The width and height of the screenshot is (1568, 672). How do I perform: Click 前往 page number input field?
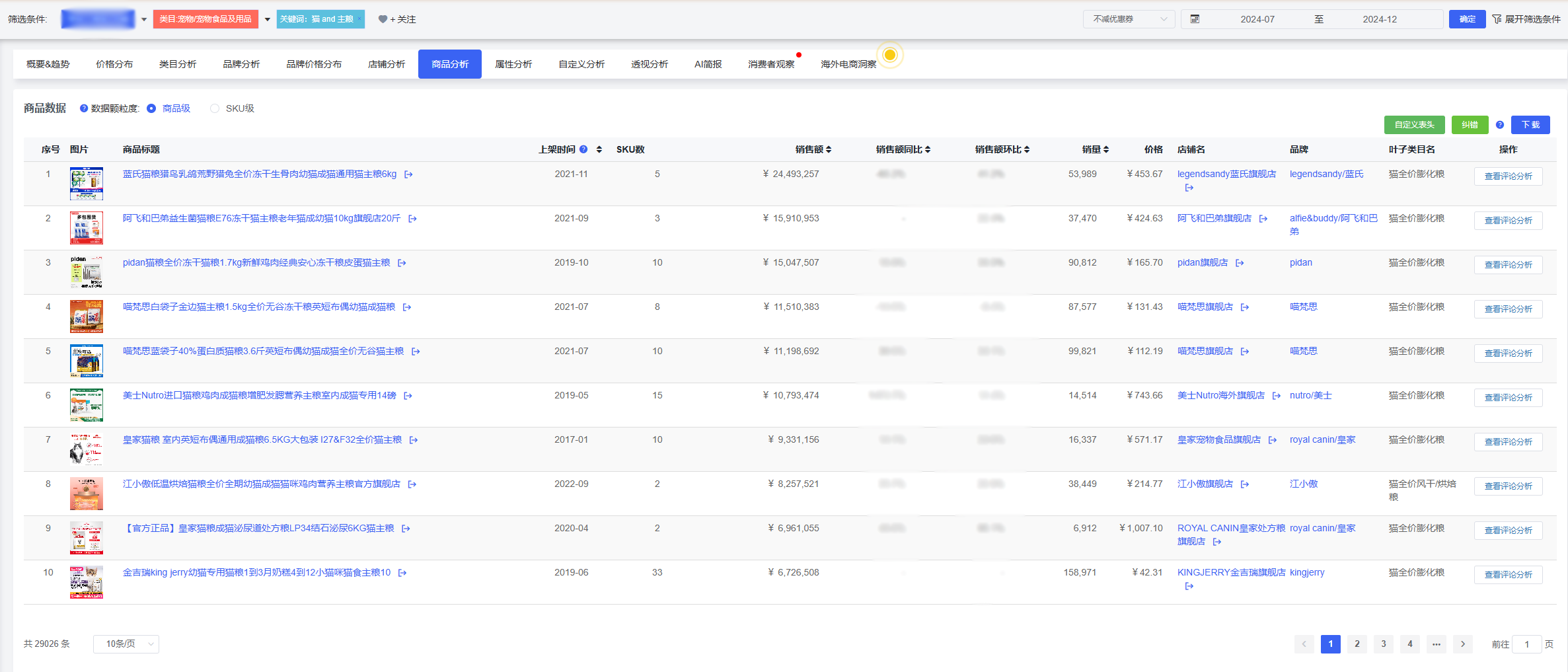coord(1527,644)
